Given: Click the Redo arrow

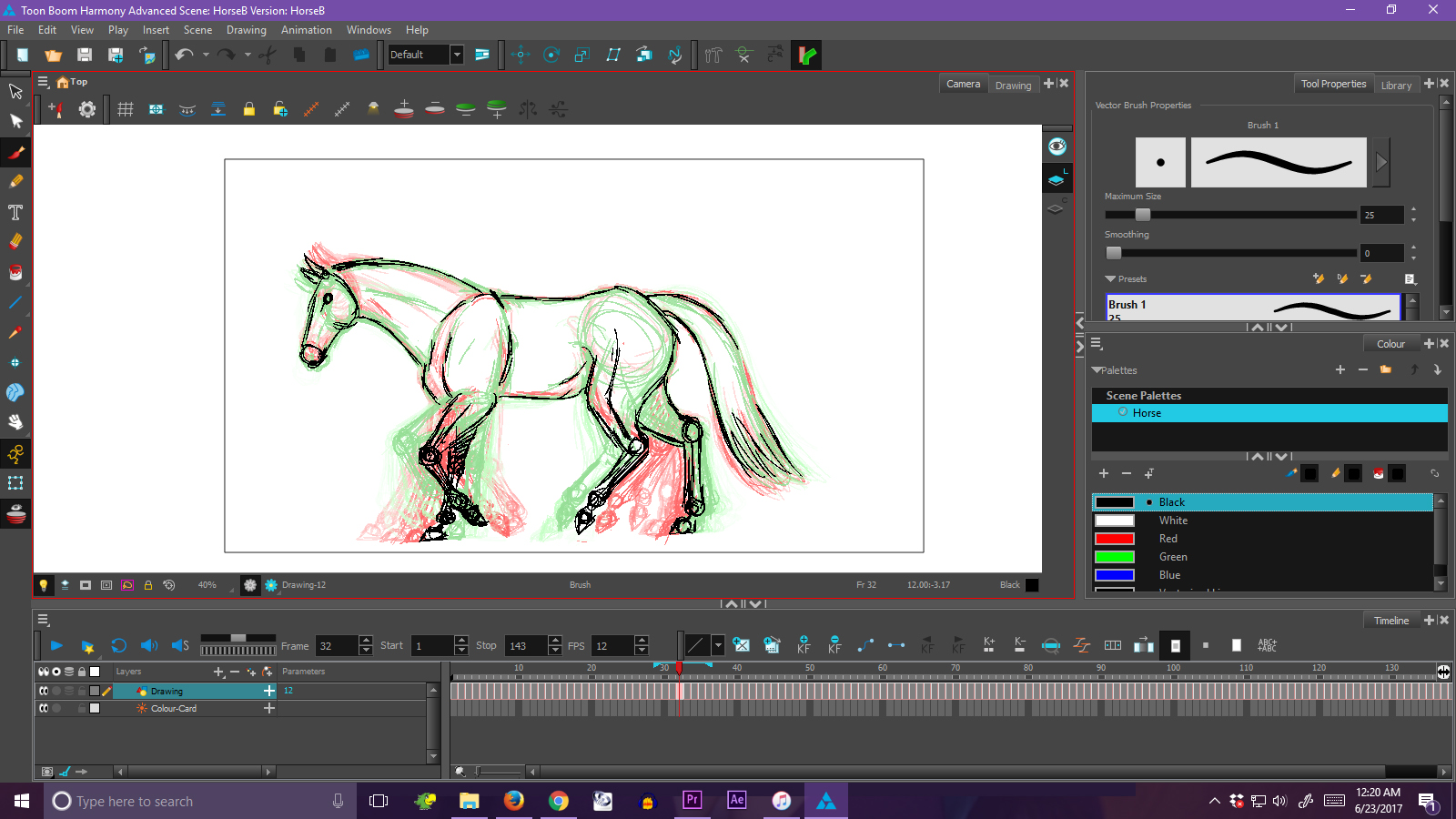Looking at the screenshot, I should point(226,55).
